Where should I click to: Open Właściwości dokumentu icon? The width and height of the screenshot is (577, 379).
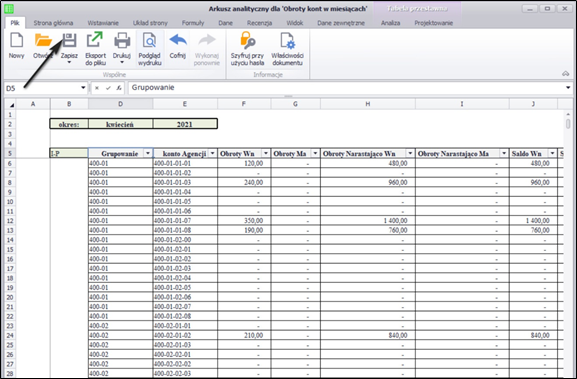pos(287,40)
